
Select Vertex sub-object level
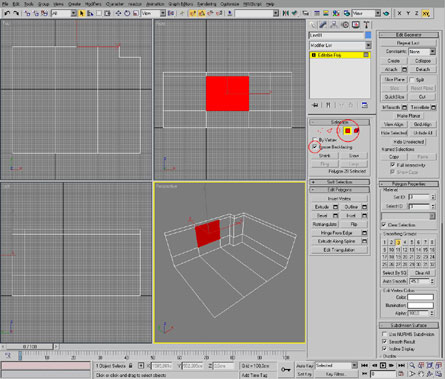[320, 131]
